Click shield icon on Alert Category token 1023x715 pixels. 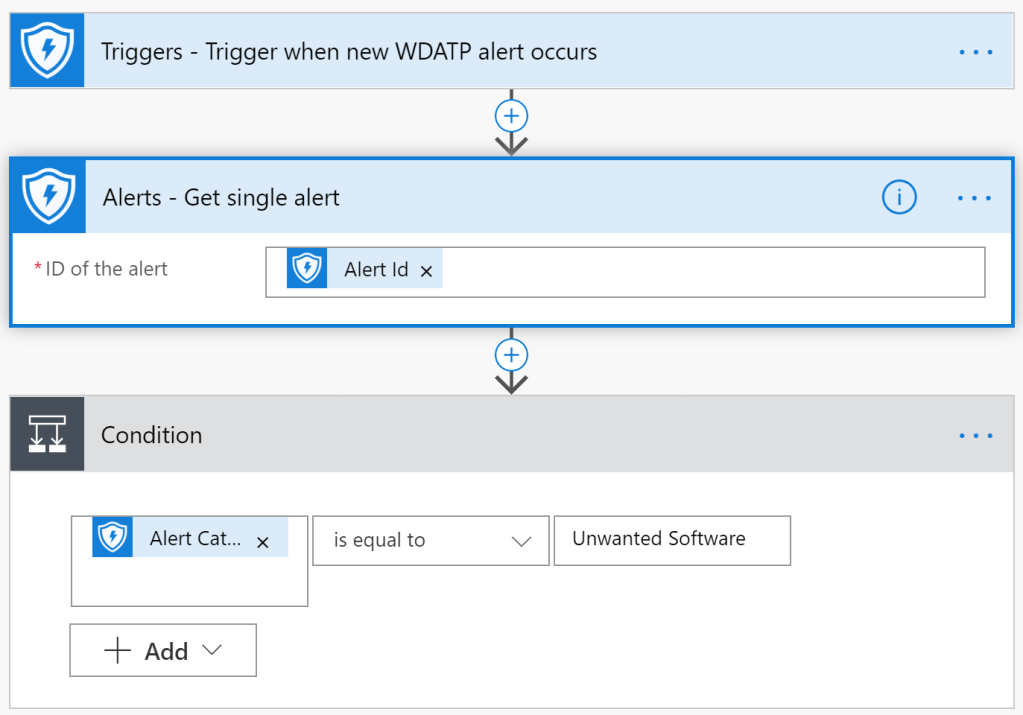pos(113,538)
